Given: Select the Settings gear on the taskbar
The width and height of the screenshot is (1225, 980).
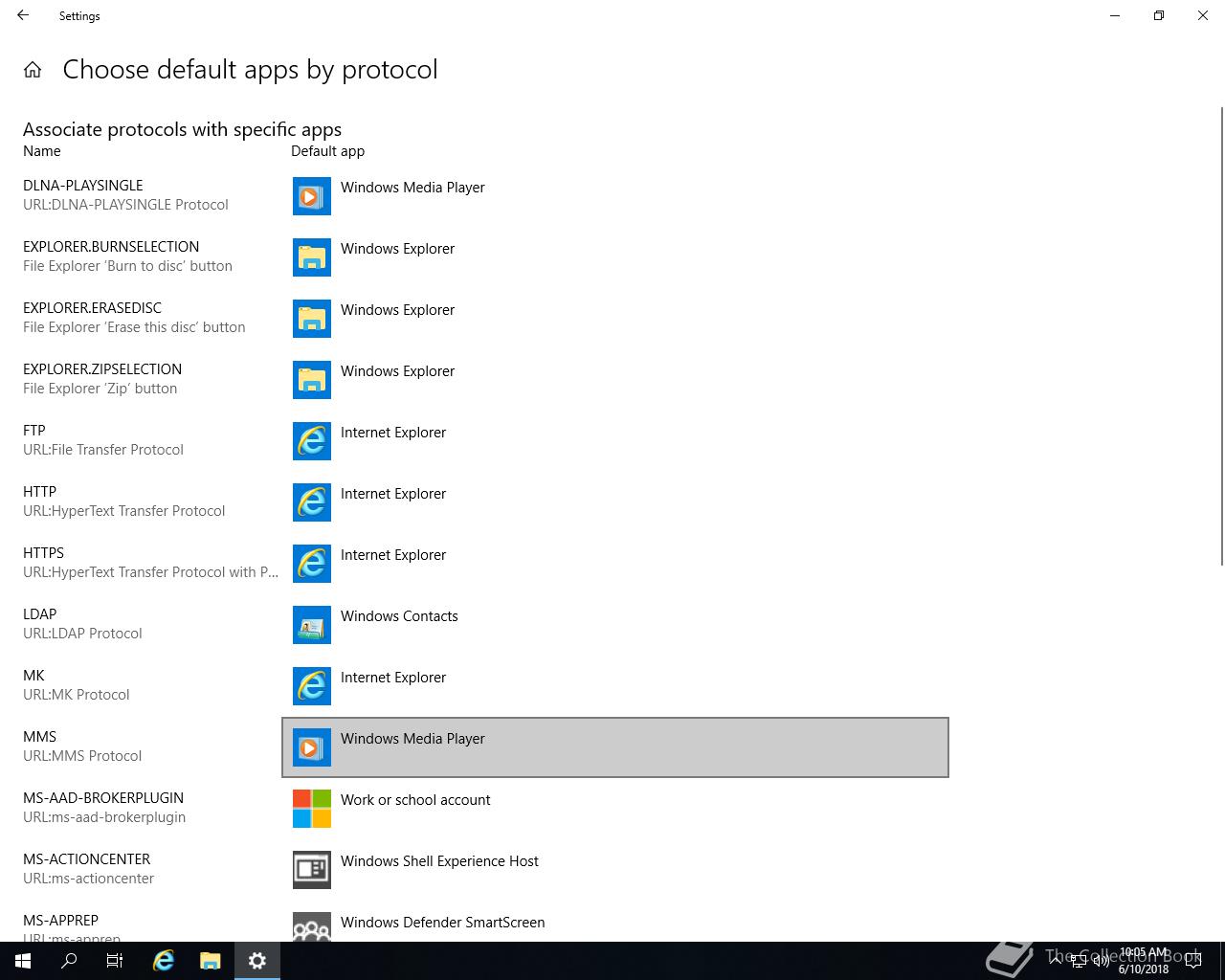Looking at the screenshot, I should pos(257,961).
